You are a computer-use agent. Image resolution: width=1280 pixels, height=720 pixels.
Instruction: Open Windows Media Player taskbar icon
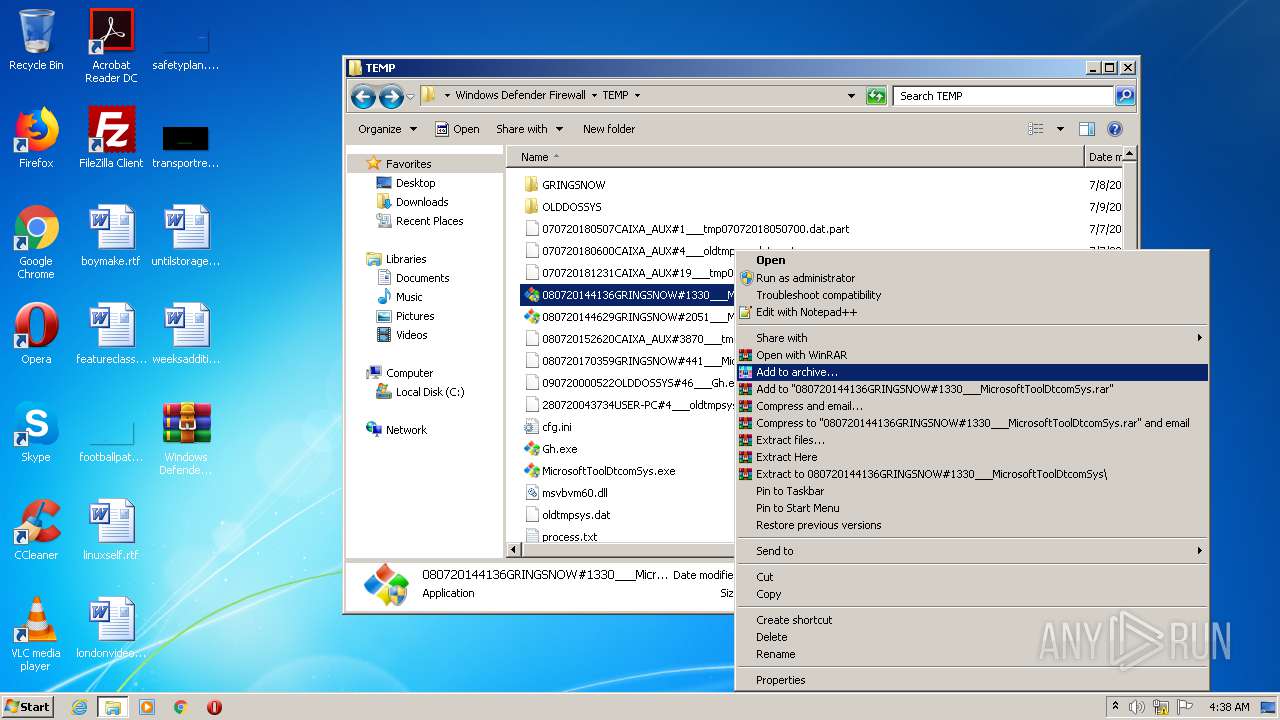[x=147, y=707]
